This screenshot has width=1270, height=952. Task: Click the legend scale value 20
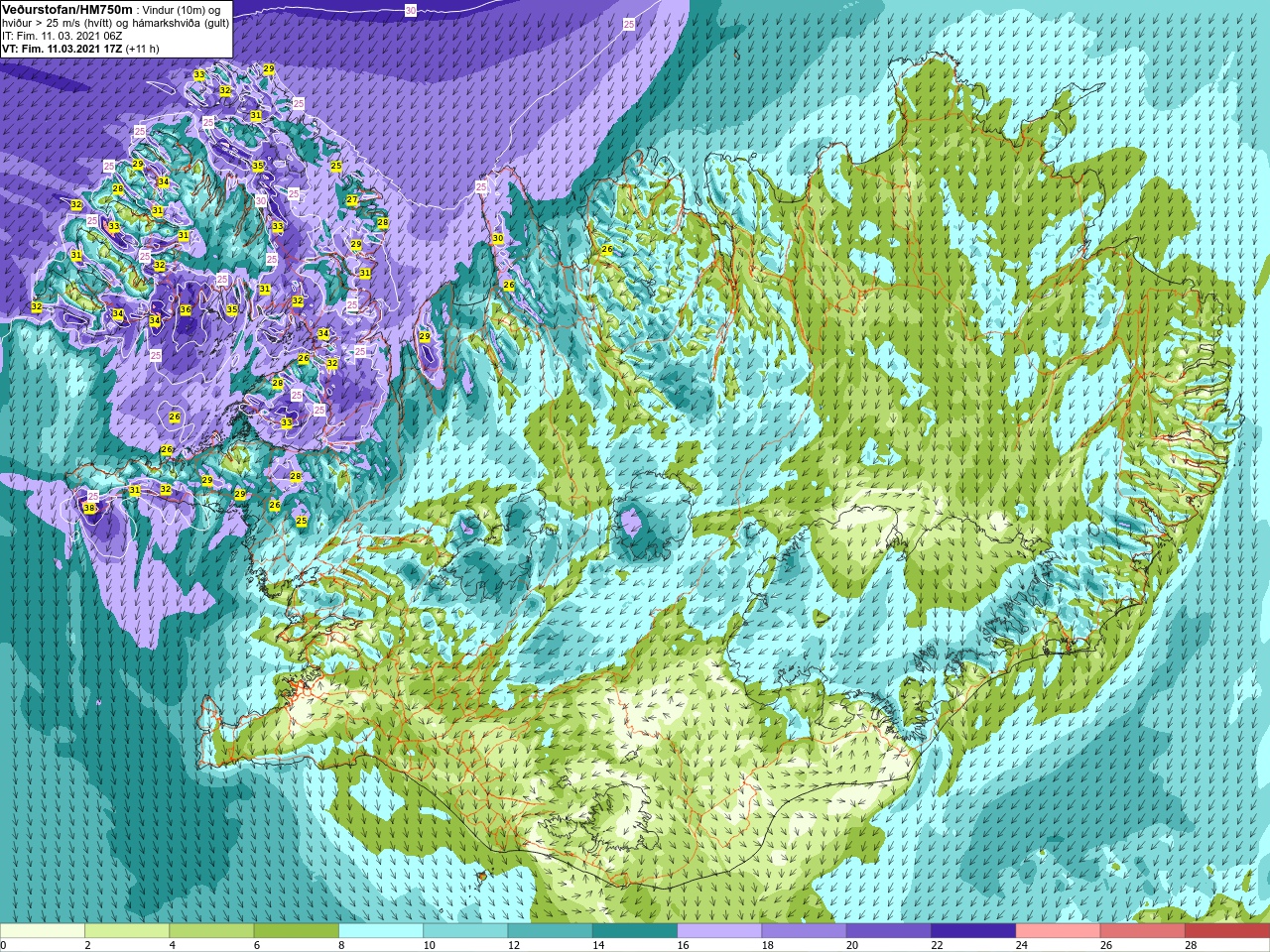[x=852, y=945]
